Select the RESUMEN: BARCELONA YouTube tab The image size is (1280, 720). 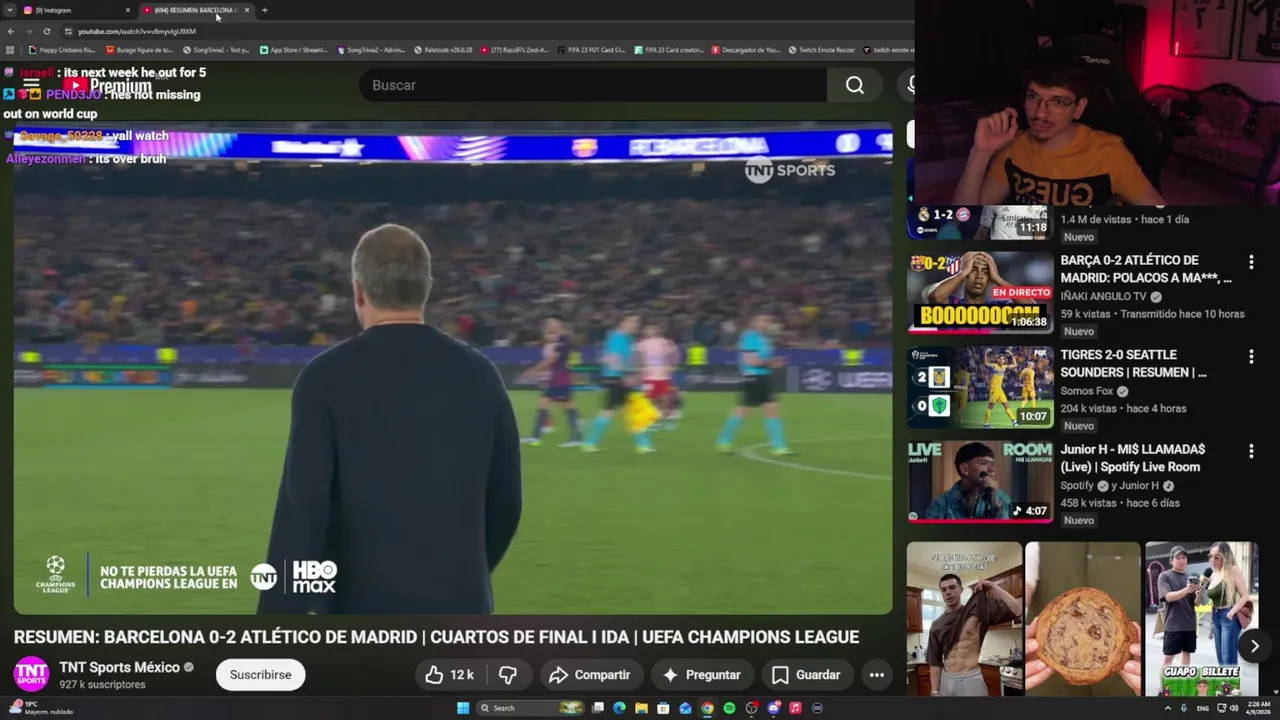tap(195, 10)
